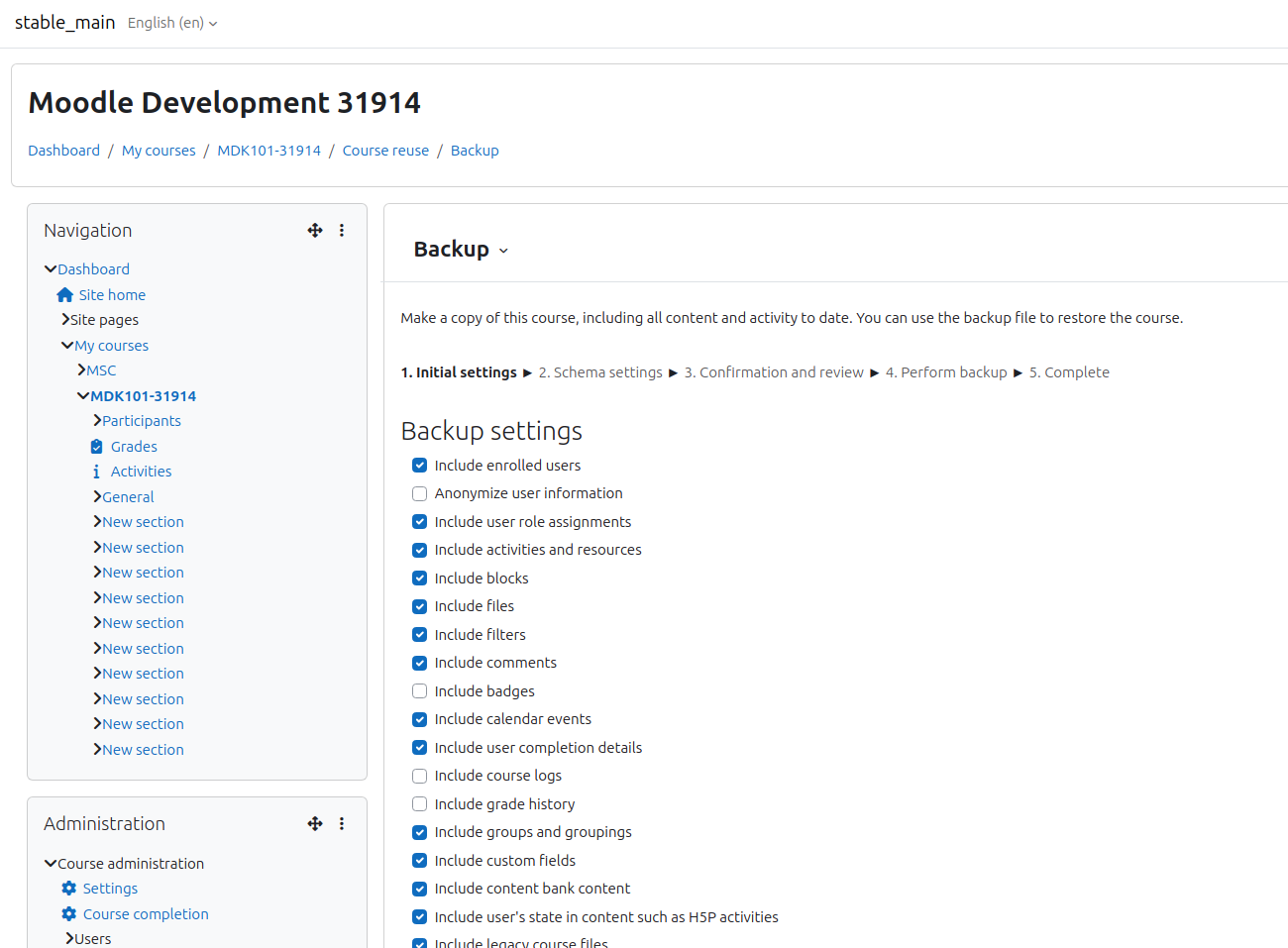Open the Navigation block actions menu
The image size is (1288, 948).
point(342,230)
